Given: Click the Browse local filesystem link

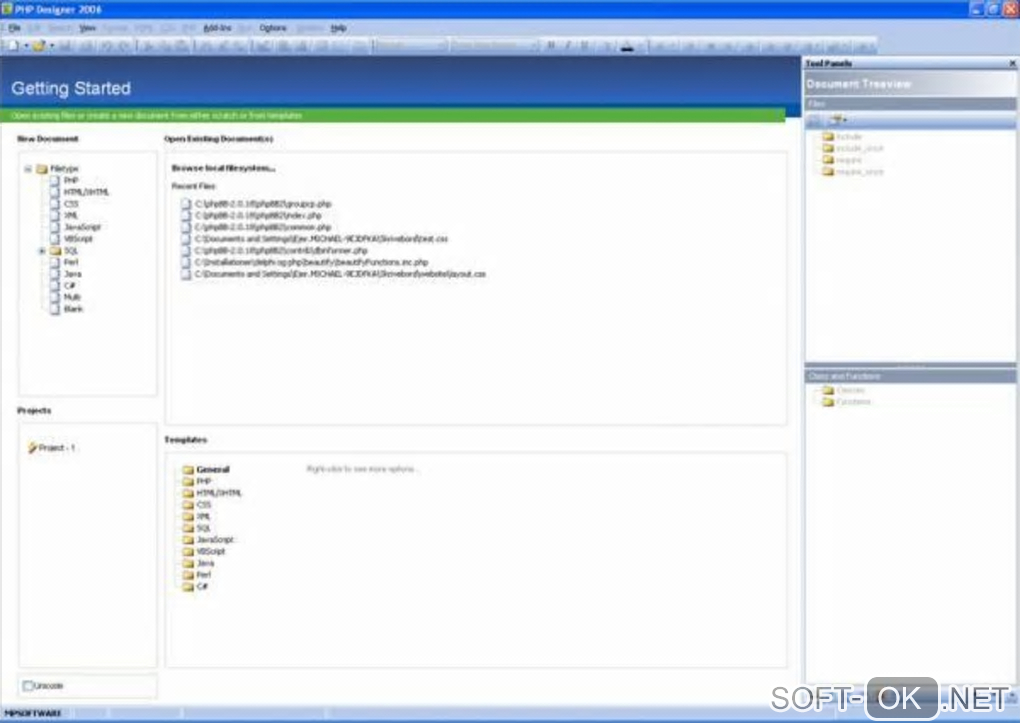Looking at the screenshot, I should tap(223, 168).
